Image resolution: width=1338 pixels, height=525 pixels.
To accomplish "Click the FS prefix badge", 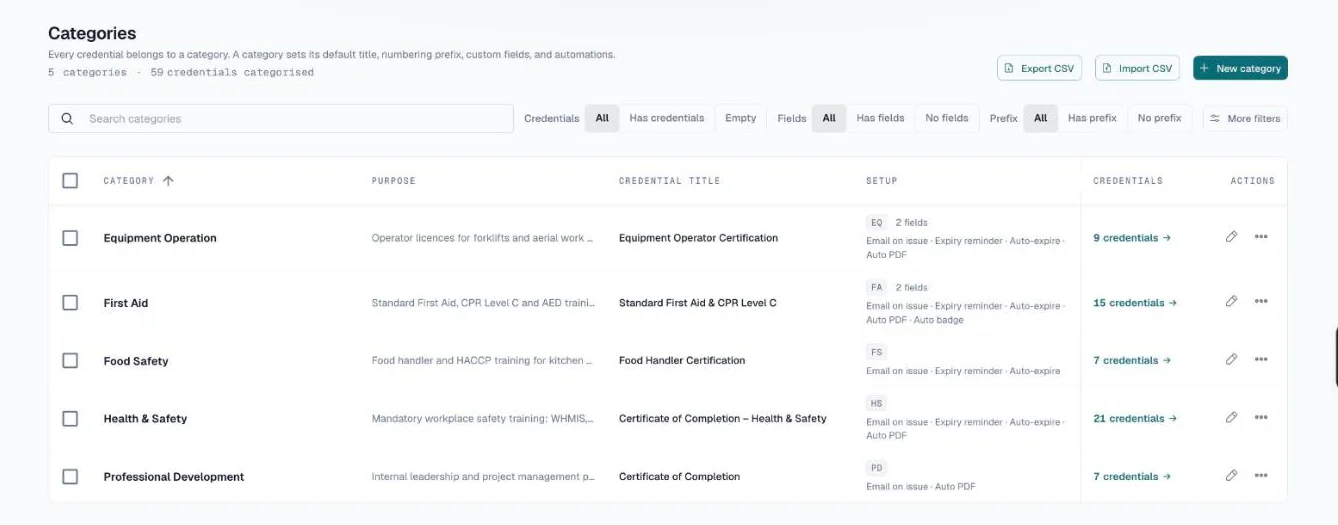I will [x=876, y=352].
